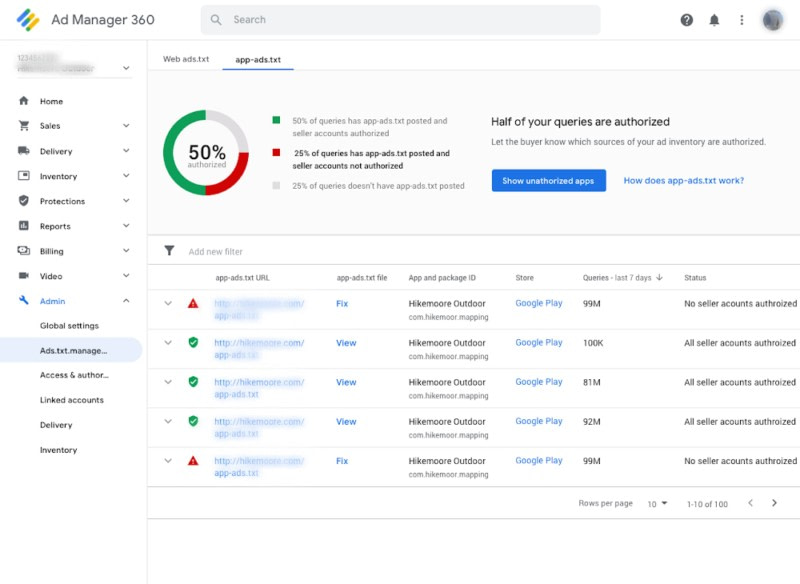The image size is (800, 584).
Task: Open the Home icon in the sidebar
Action: point(23,101)
